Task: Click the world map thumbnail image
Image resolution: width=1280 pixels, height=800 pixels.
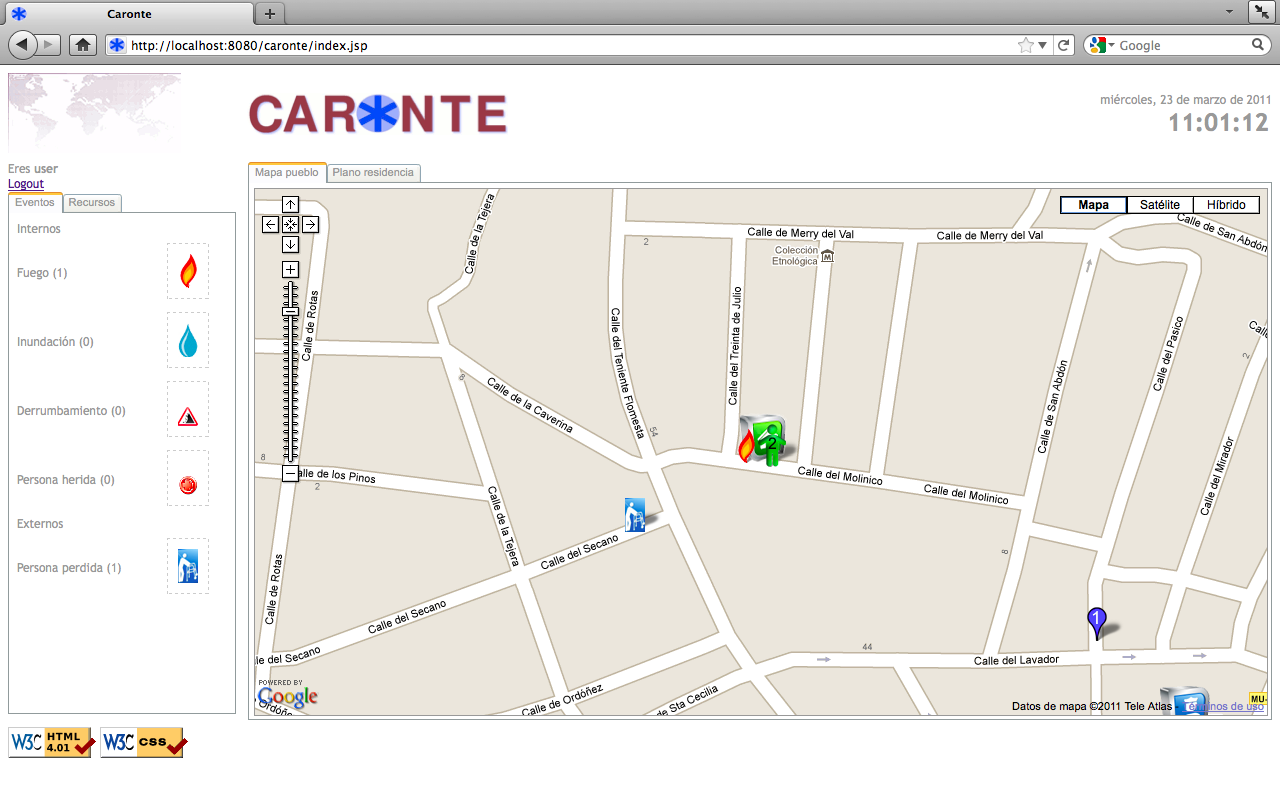Action: (x=94, y=112)
